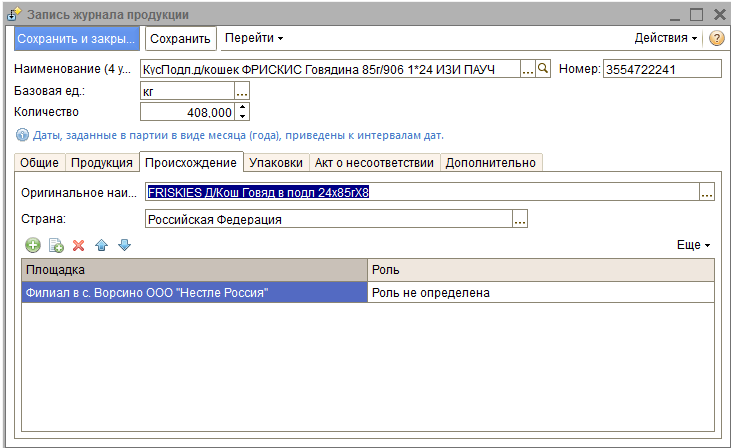Select the Происхождение tab
Image resolution: width=731 pixels, height=448 pixels.
click(191, 163)
